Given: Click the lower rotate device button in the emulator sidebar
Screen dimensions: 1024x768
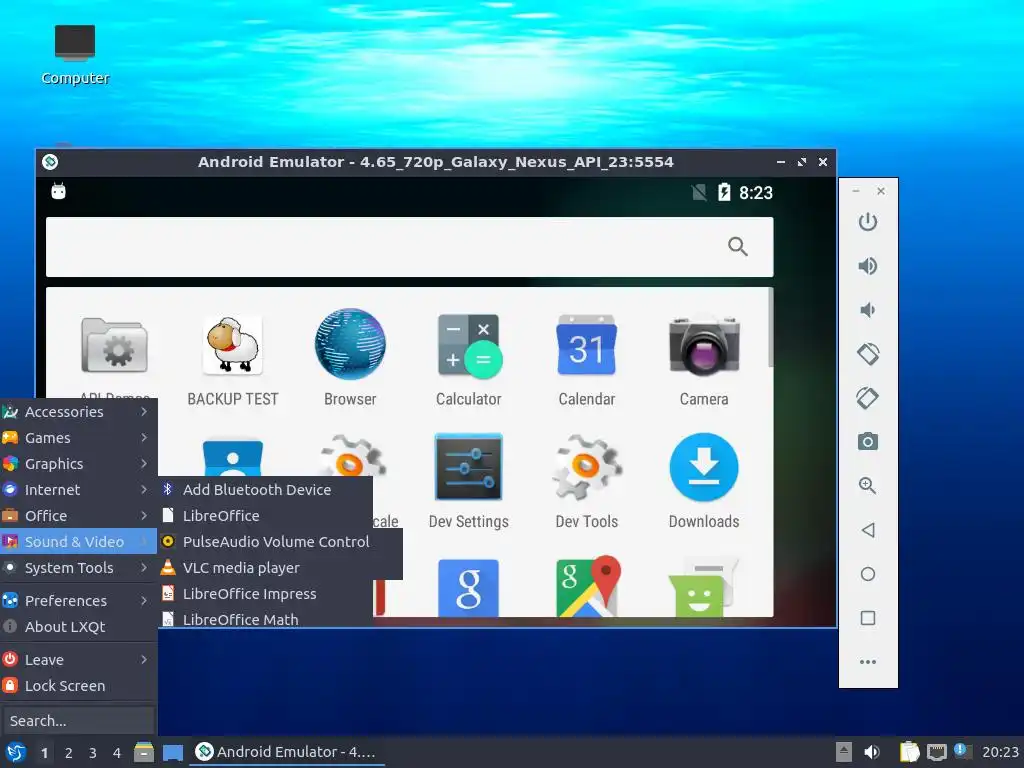Looking at the screenshot, I should [x=868, y=398].
